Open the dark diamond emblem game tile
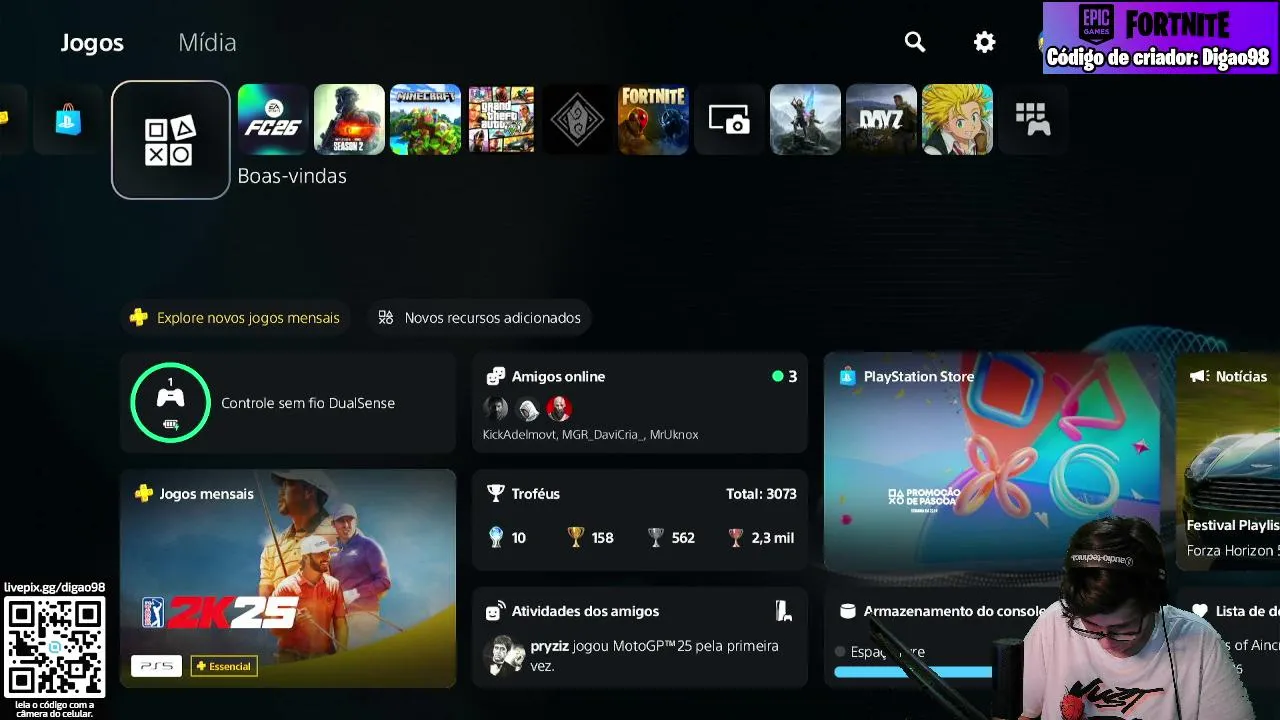 pos(577,120)
